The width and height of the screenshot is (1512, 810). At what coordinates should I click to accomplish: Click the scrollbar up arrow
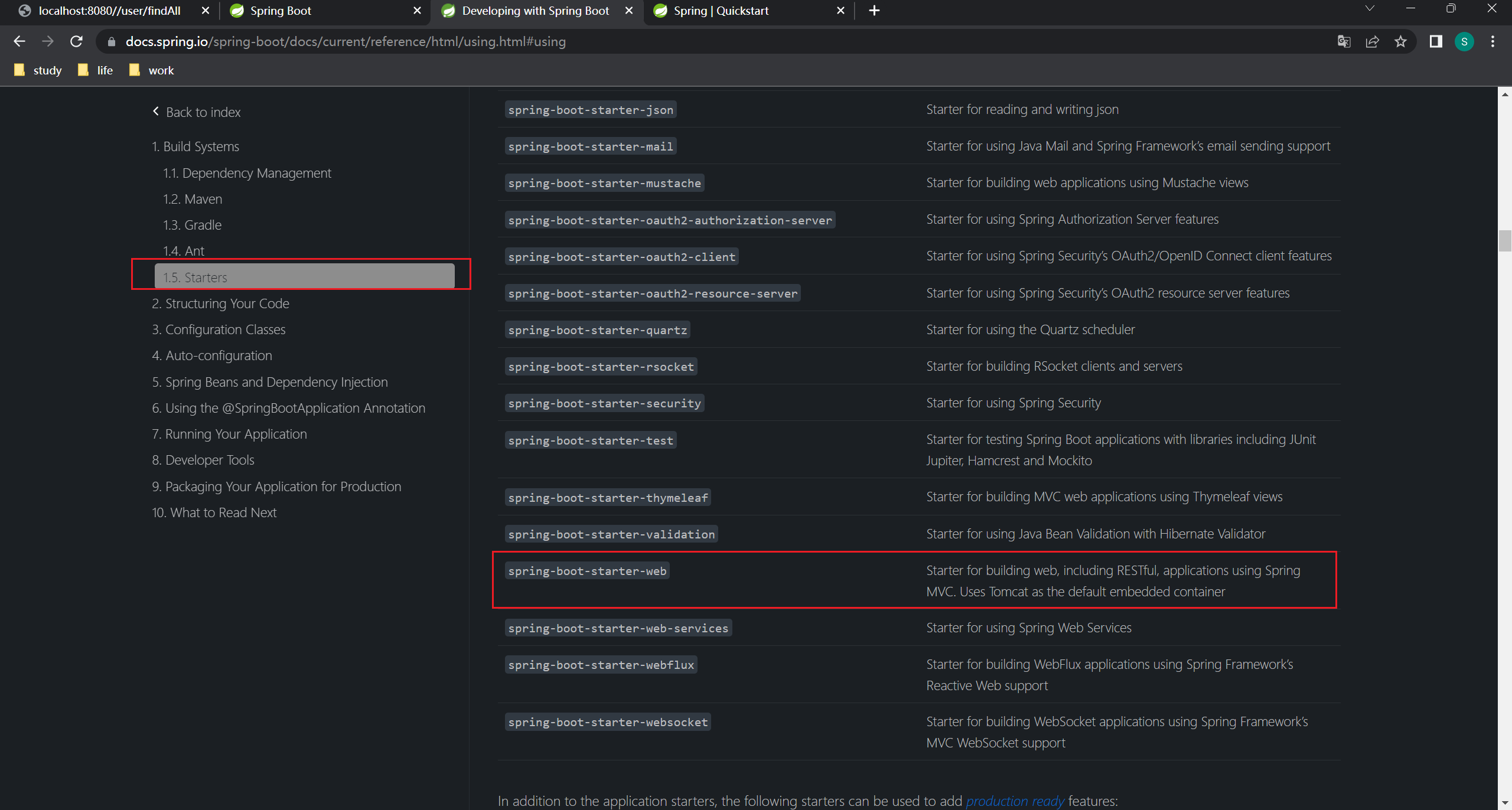(x=1505, y=94)
